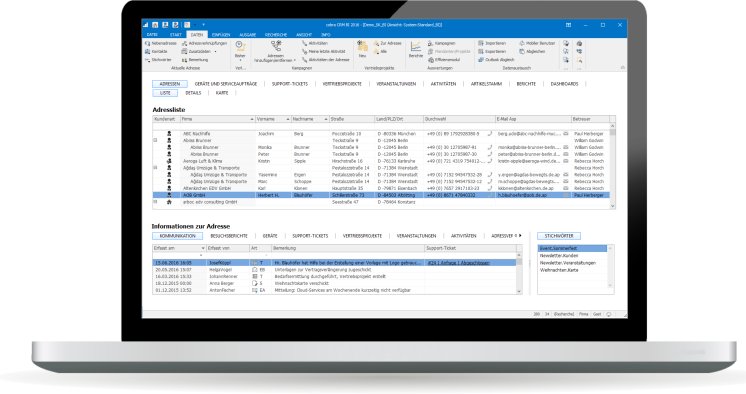Open the DASHBOARDS main view

[564, 84]
